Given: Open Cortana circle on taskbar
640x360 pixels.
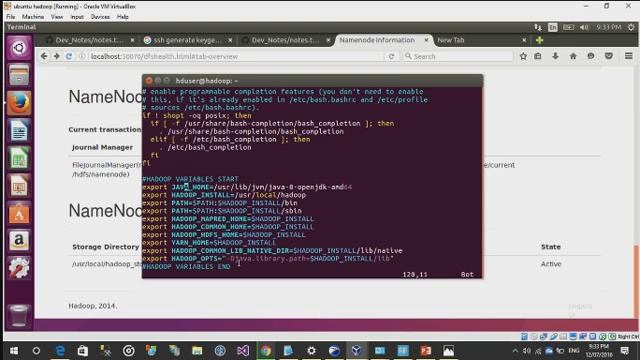Looking at the screenshot, I should click(x=36, y=351).
